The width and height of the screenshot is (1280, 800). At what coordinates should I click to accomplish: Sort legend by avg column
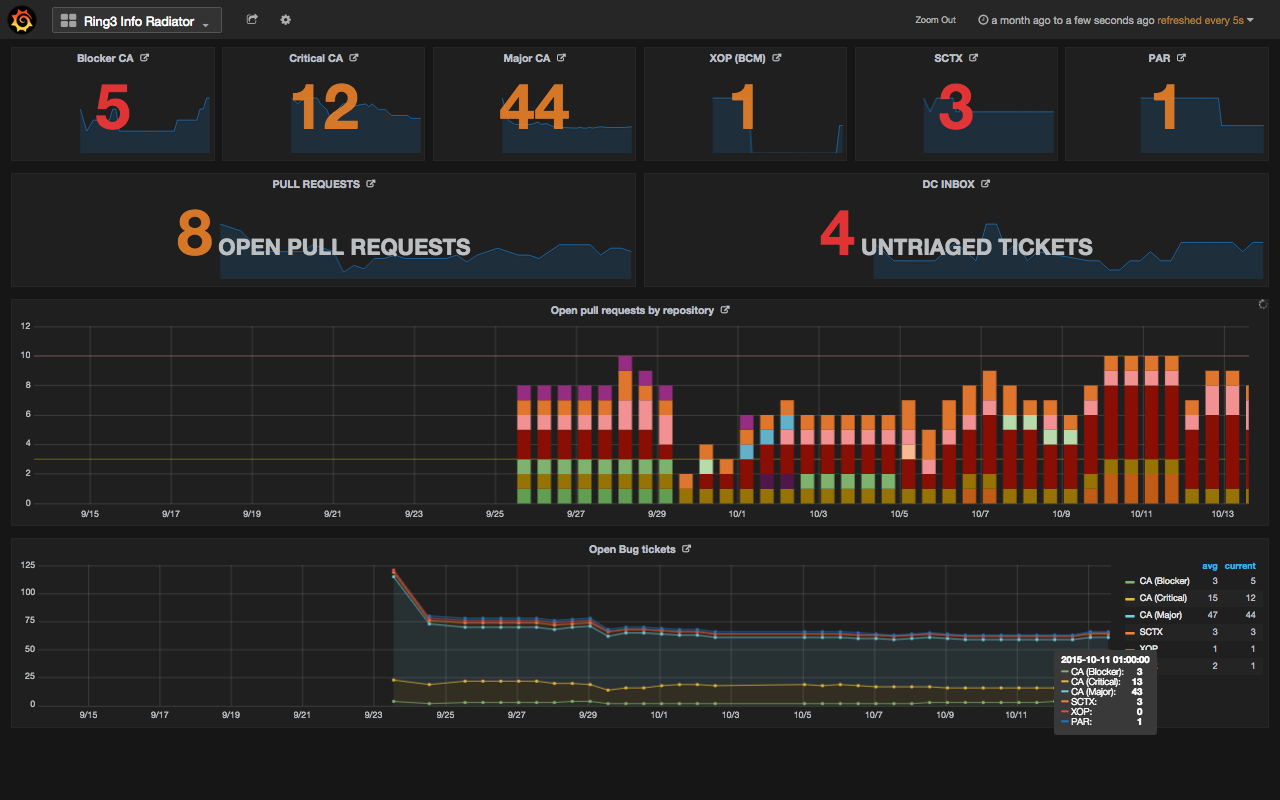tap(1209, 565)
